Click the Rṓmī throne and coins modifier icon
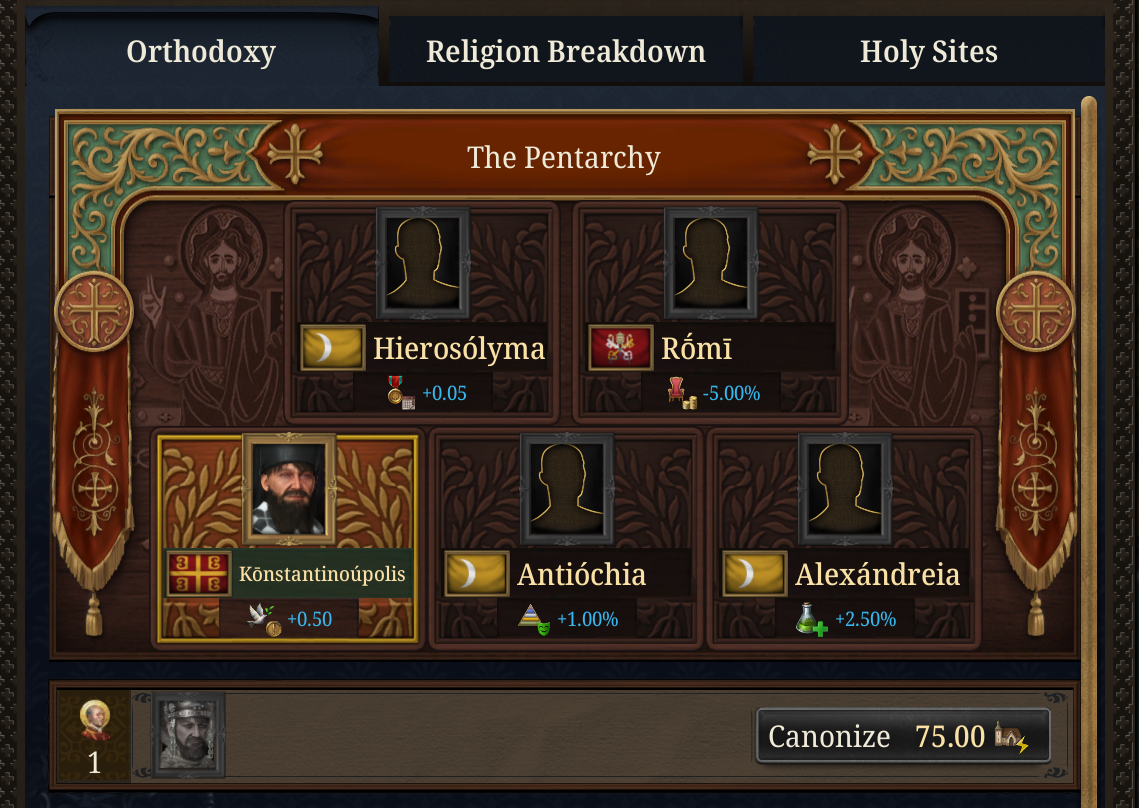Viewport: 1139px width, 808px height. click(x=682, y=393)
